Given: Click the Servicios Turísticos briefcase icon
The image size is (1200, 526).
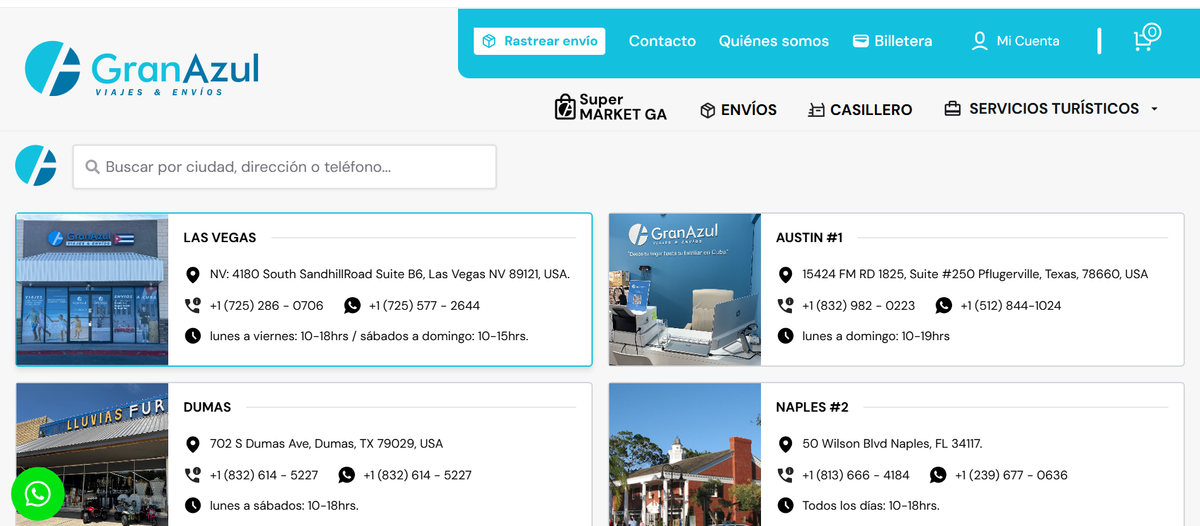Looking at the screenshot, I should (x=953, y=108).
